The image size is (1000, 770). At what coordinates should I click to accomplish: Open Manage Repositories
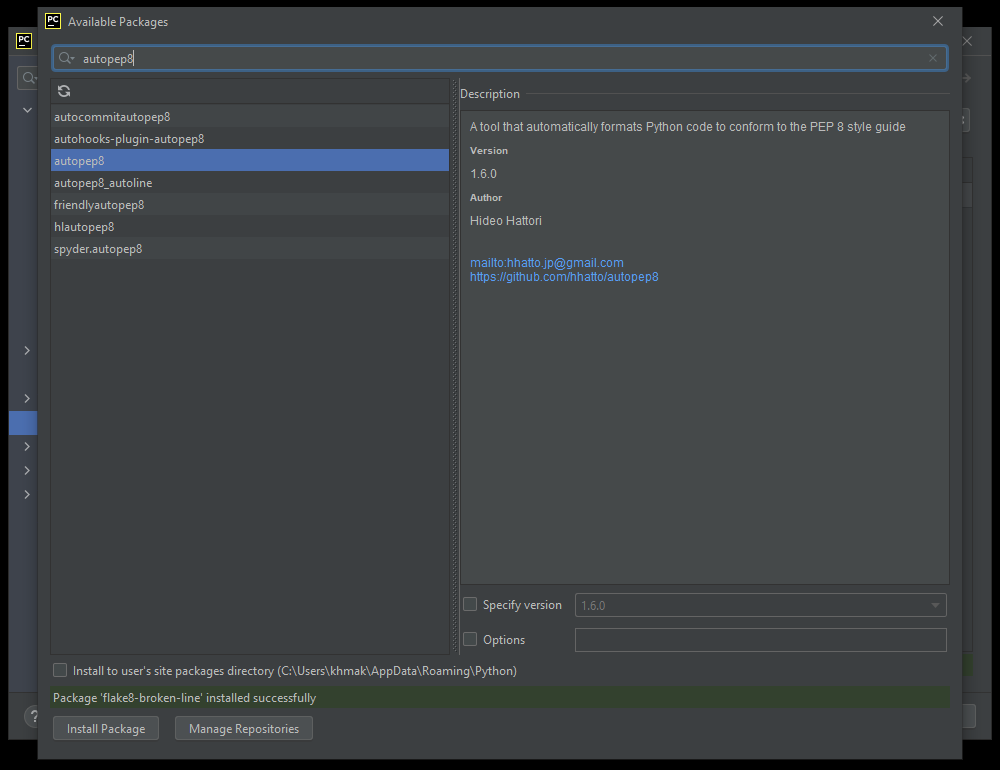[x=244, y=729]
